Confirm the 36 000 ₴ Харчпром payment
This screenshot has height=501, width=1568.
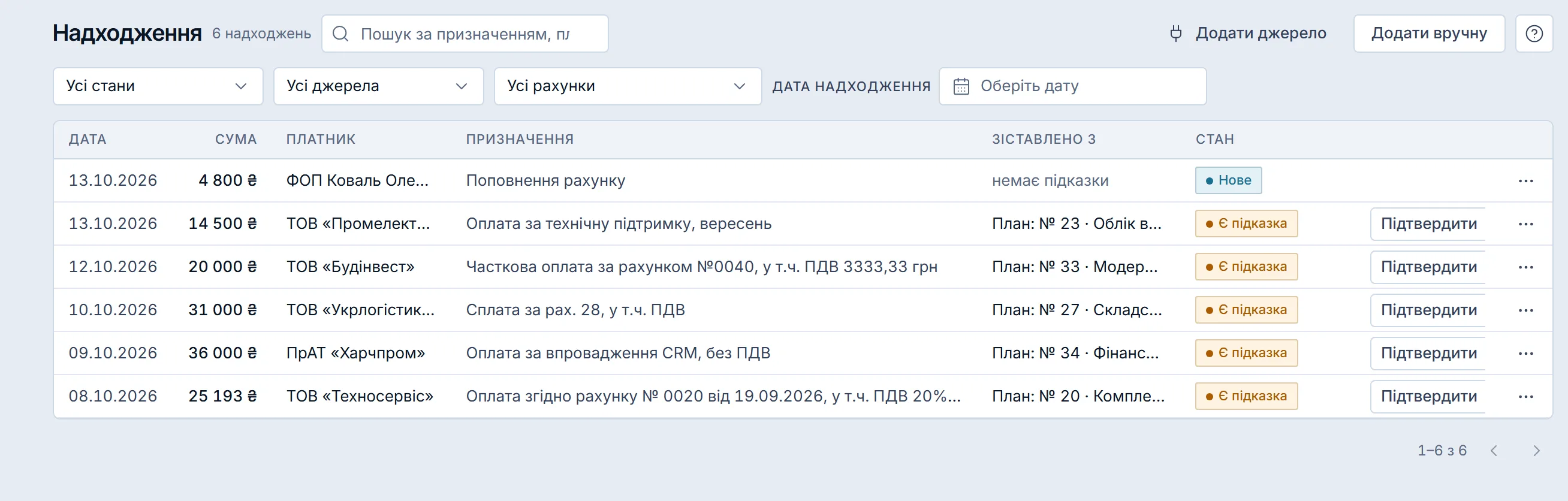1428,354
